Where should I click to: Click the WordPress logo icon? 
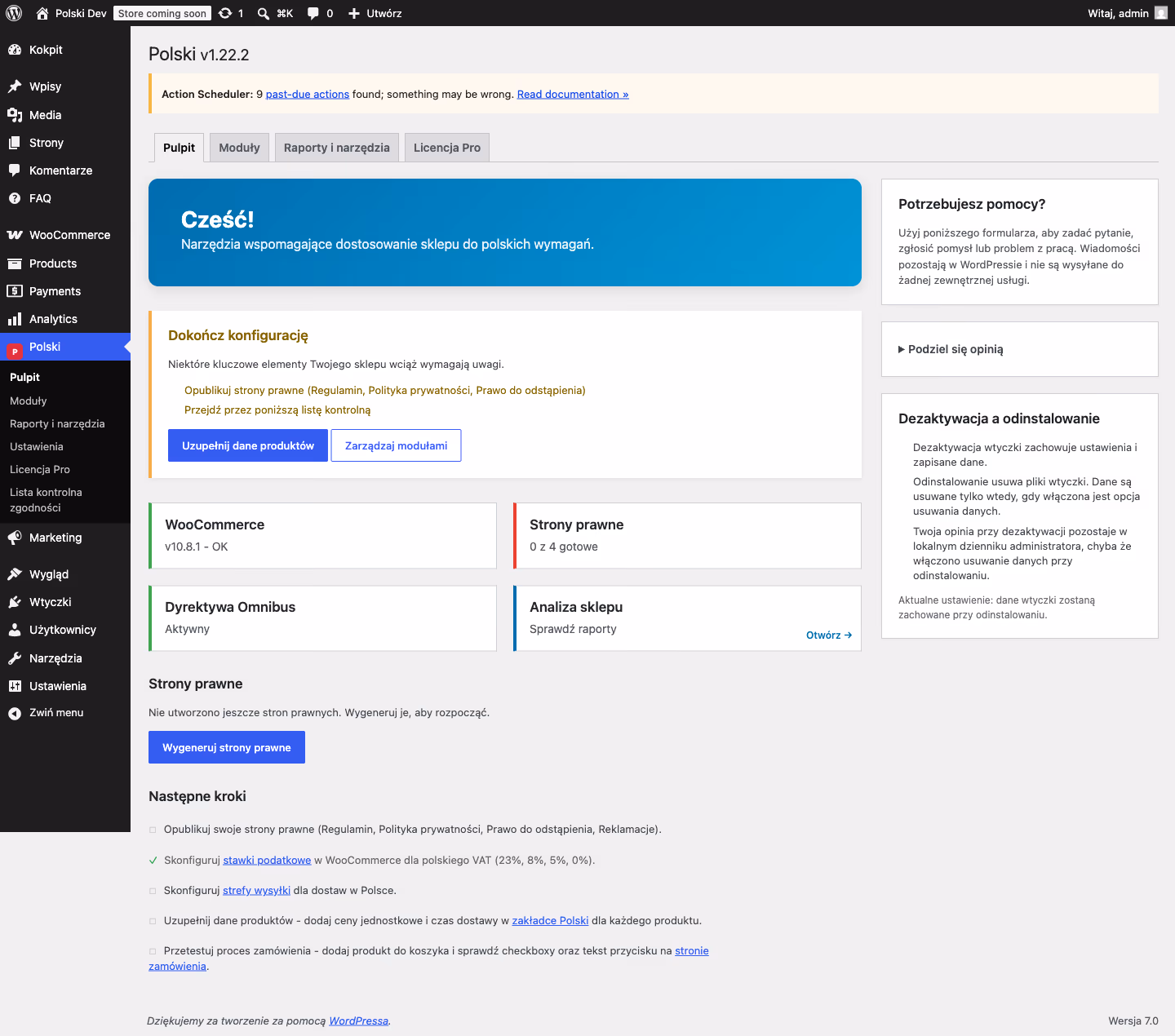[14, 13]
